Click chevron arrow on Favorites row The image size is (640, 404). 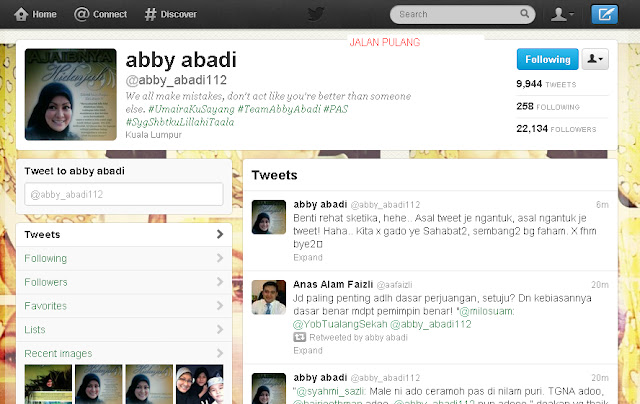pyautogui.click(x=220, y=305)
